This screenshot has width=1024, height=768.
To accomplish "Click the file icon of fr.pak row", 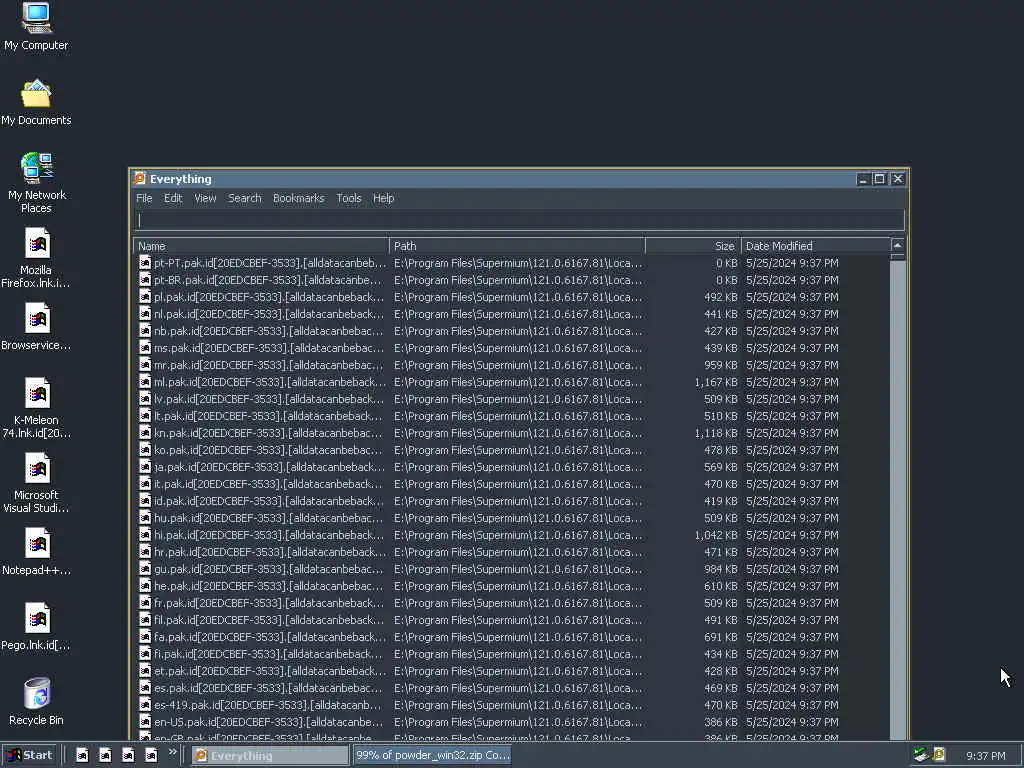I will click(145, 602).
